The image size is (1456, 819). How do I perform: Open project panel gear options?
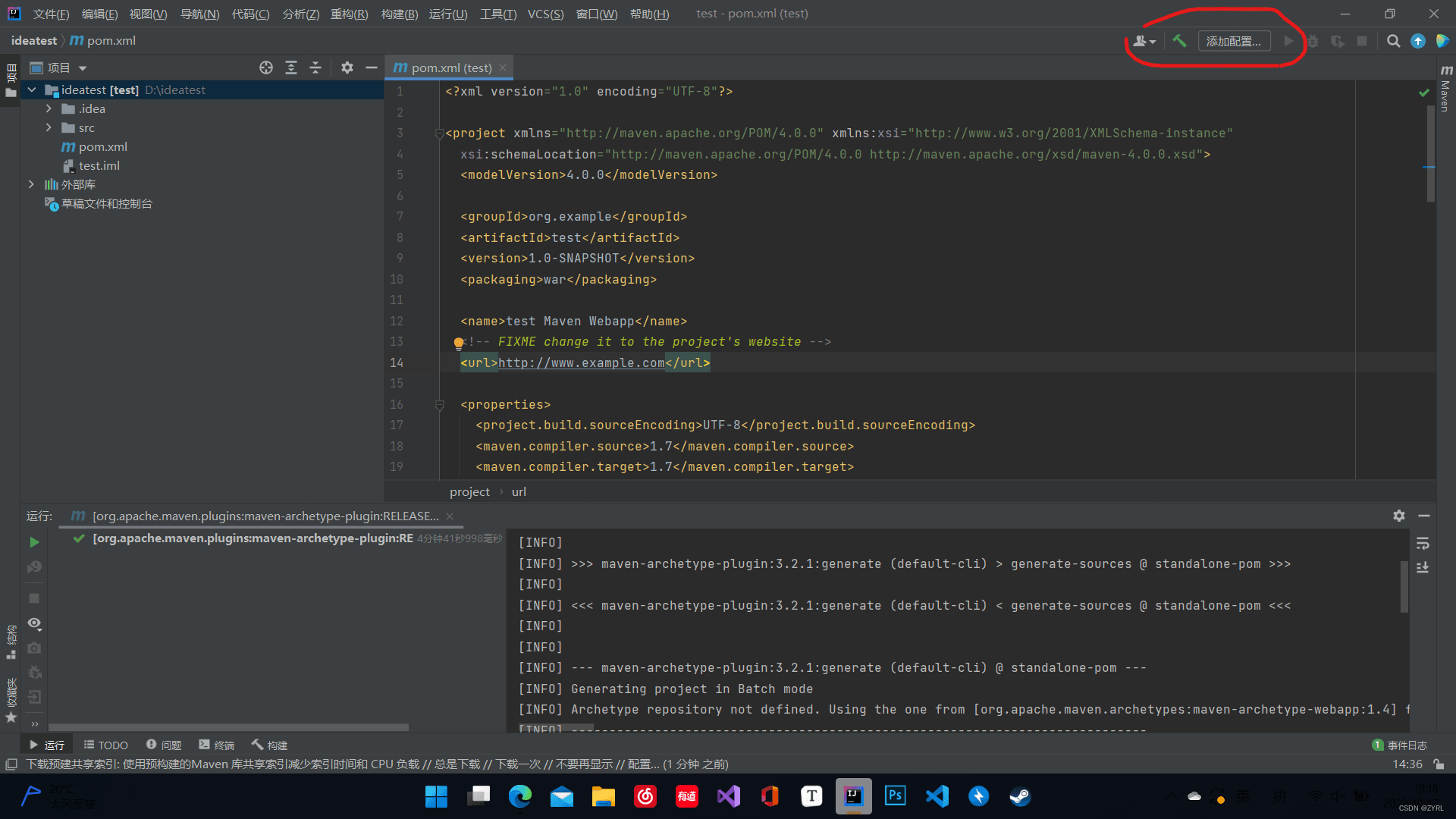[347, 67]
